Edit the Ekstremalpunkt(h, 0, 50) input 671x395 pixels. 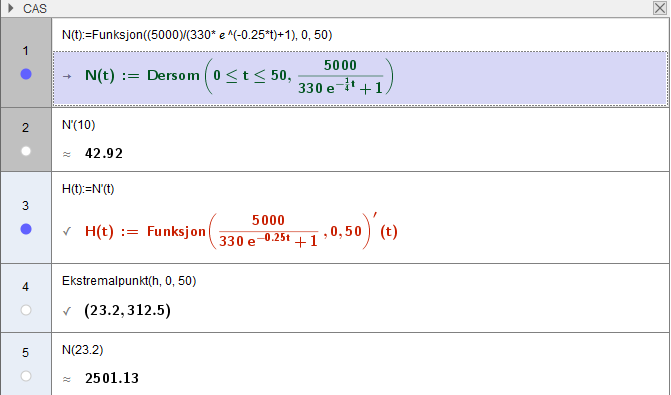click(129, 281)
